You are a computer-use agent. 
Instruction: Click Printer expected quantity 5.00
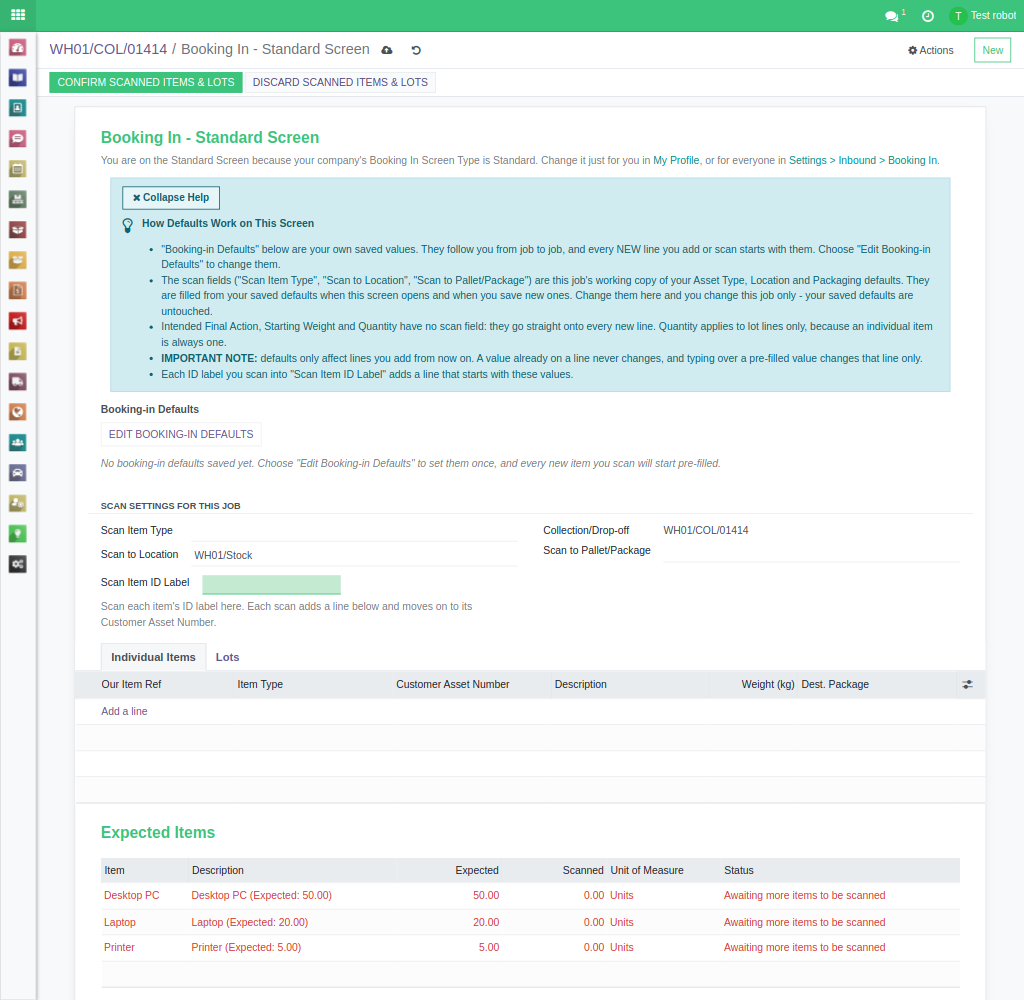tap(488, 947)
